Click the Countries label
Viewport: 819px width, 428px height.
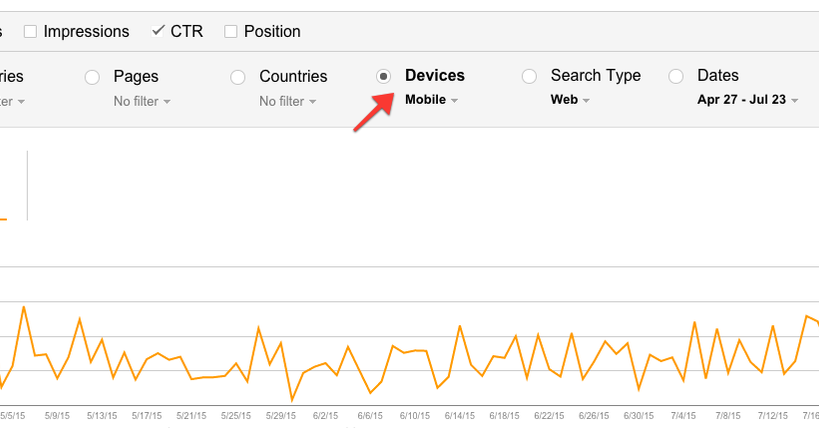(293, 77)
